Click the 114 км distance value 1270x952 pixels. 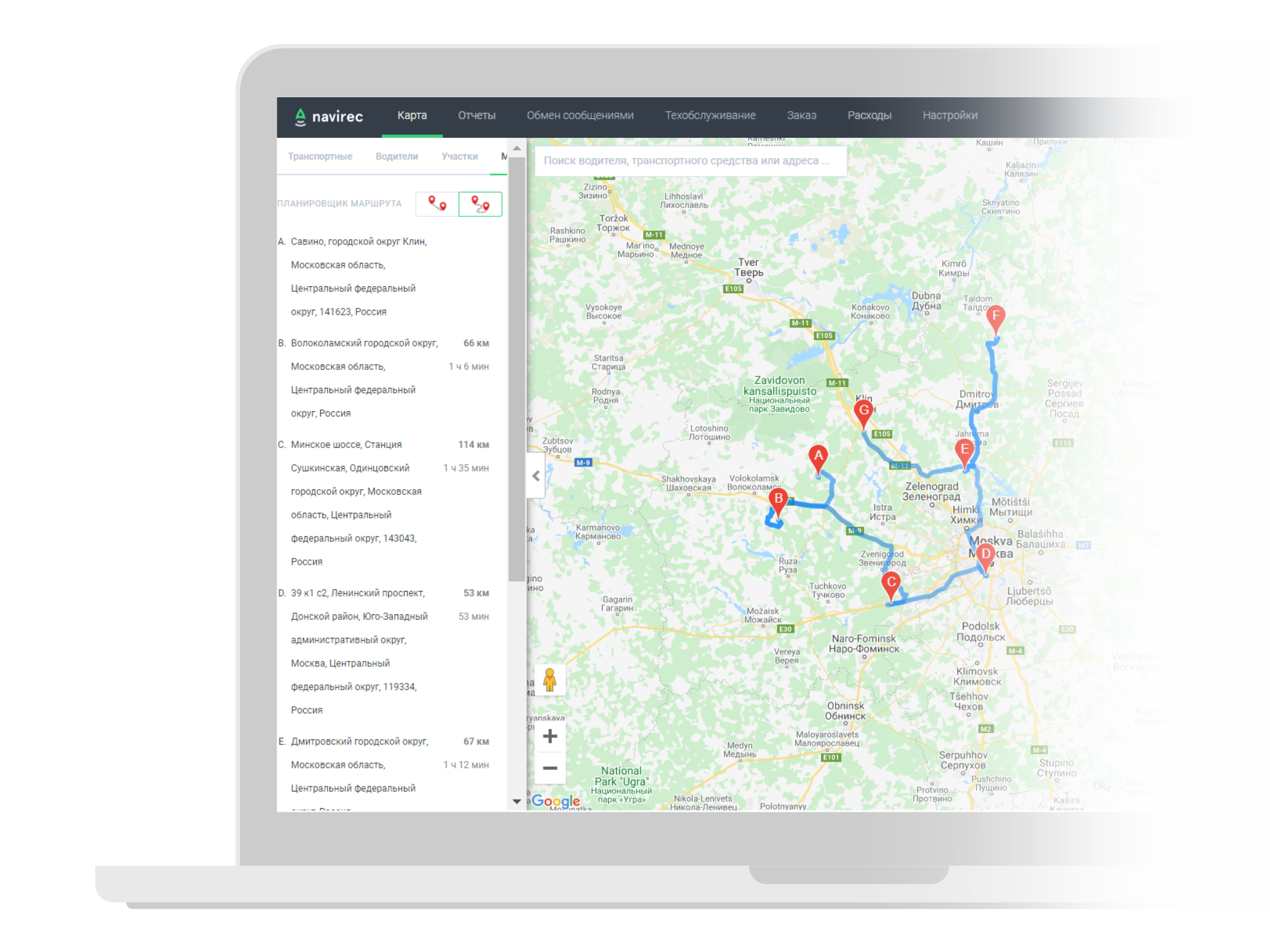click(473, 445)
